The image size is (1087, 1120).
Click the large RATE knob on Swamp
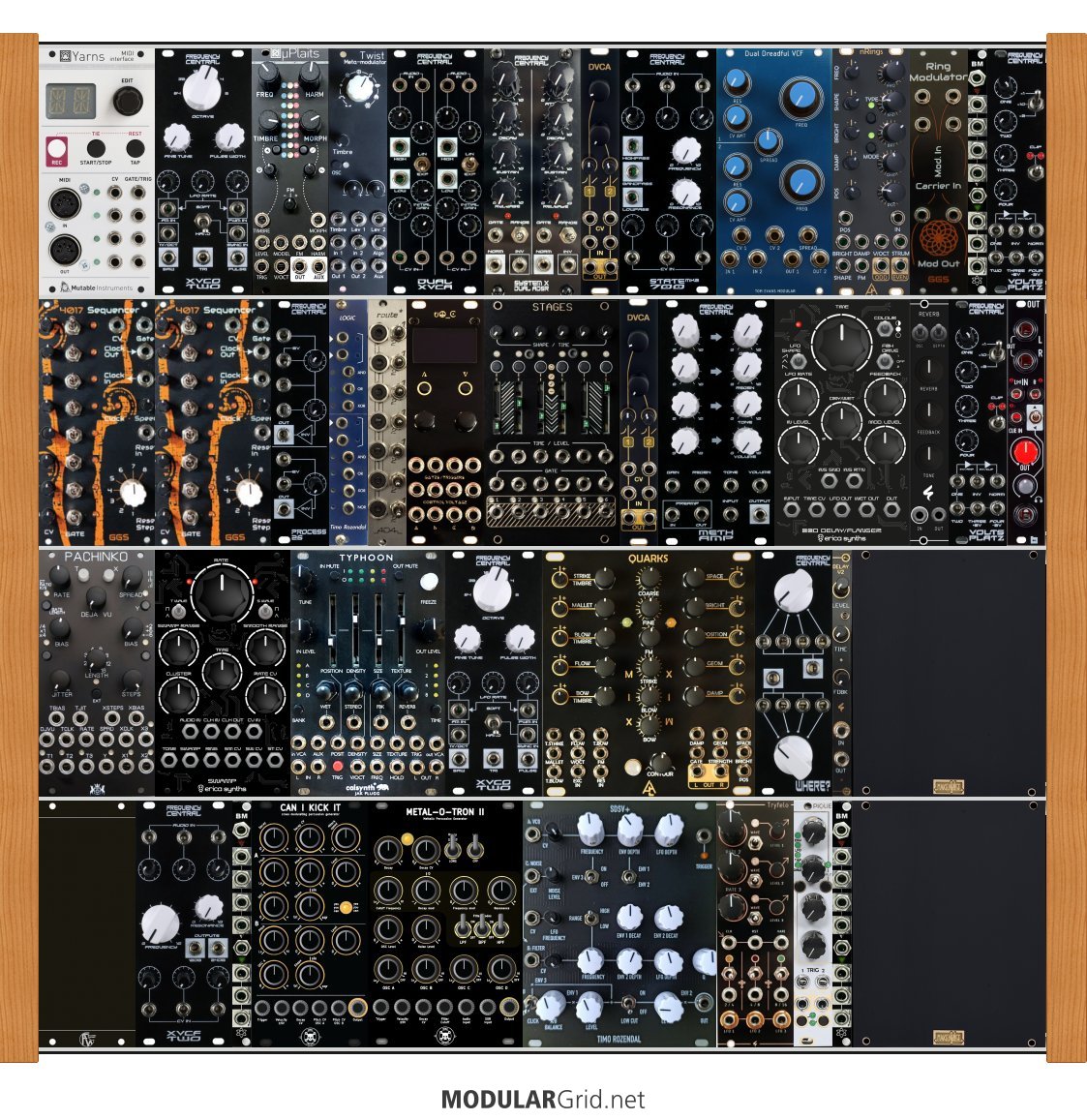pos(222,592)
